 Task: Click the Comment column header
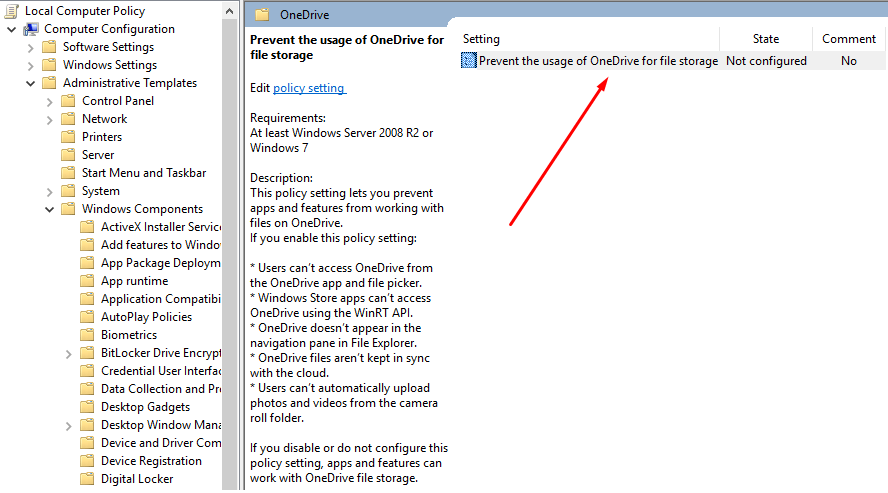coord(848,39)
